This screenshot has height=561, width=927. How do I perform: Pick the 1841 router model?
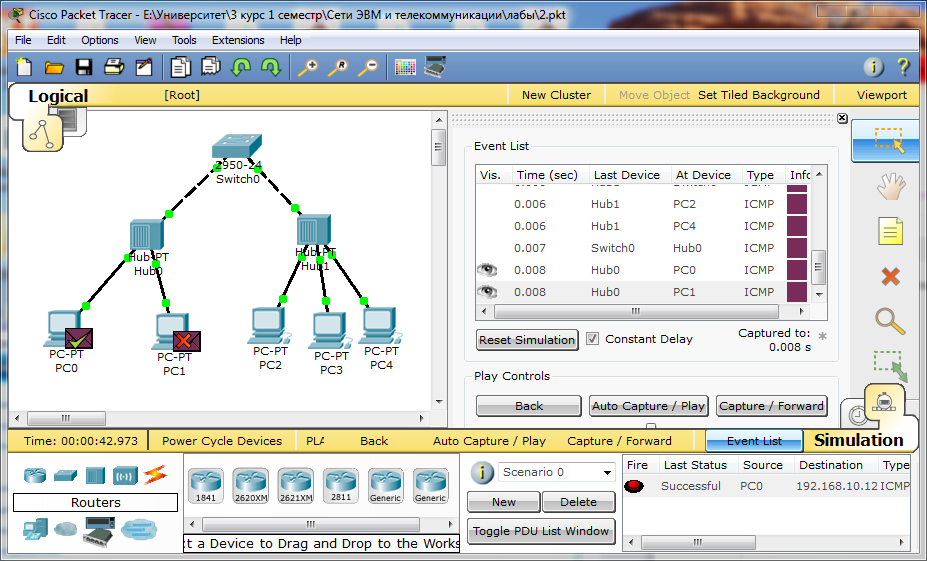pos(206,486)
